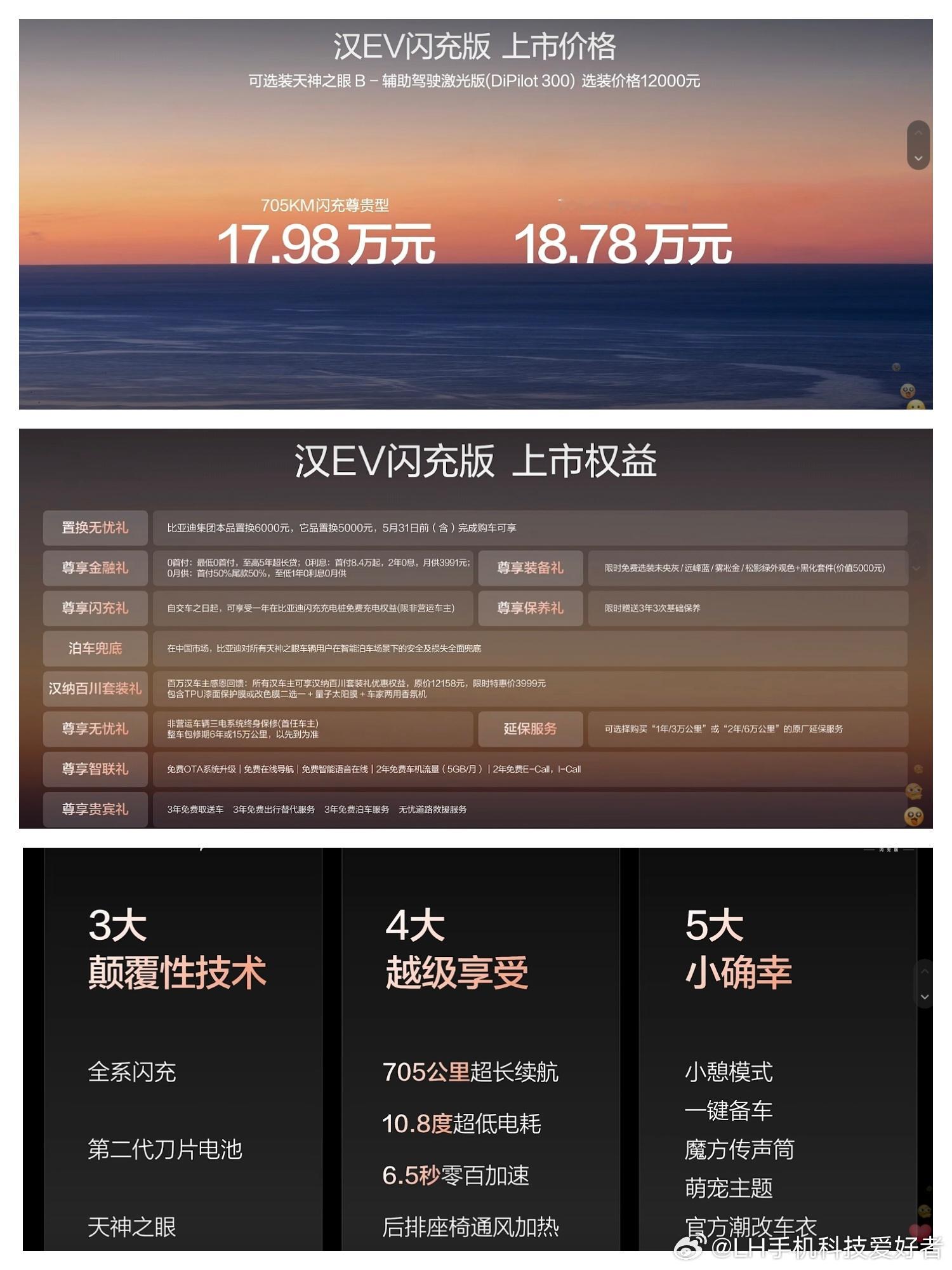
Task: Choose the 尊享闪充礼 benefit tag
Action: 95,608
